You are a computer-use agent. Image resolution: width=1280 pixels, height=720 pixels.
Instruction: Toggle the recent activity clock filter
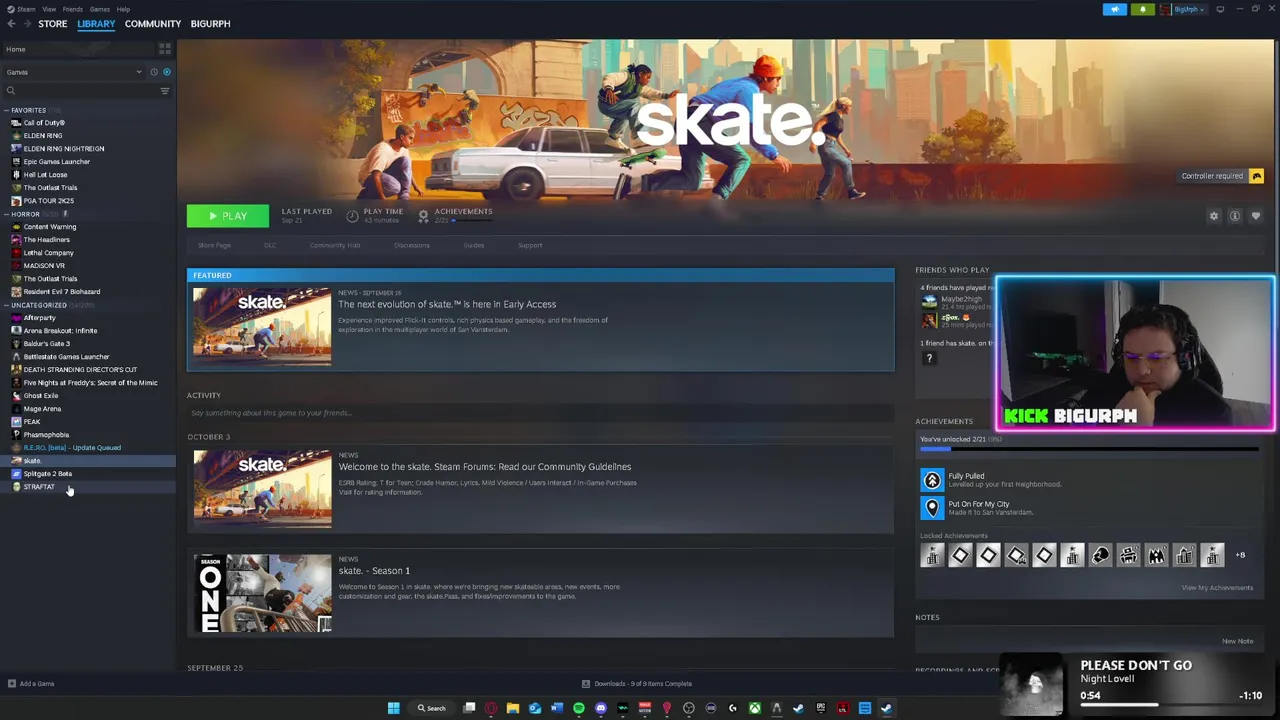[154, 72]
